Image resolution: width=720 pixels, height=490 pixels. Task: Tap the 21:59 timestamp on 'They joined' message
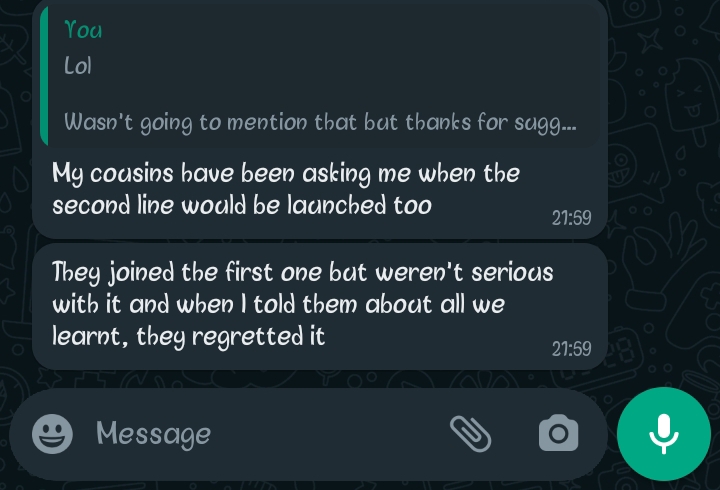pyautogui.click(x=571, y=349)
